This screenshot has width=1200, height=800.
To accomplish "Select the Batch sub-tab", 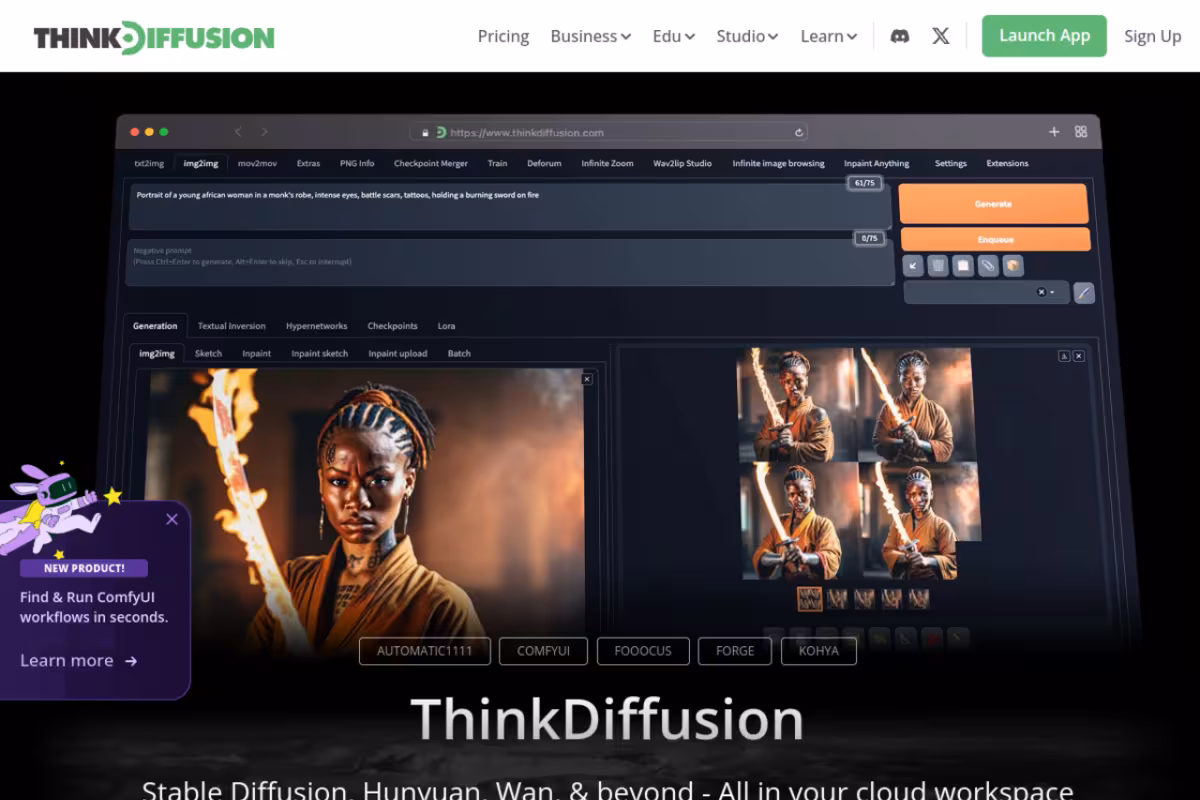I will pyautogui.click(x=459, y=354).
